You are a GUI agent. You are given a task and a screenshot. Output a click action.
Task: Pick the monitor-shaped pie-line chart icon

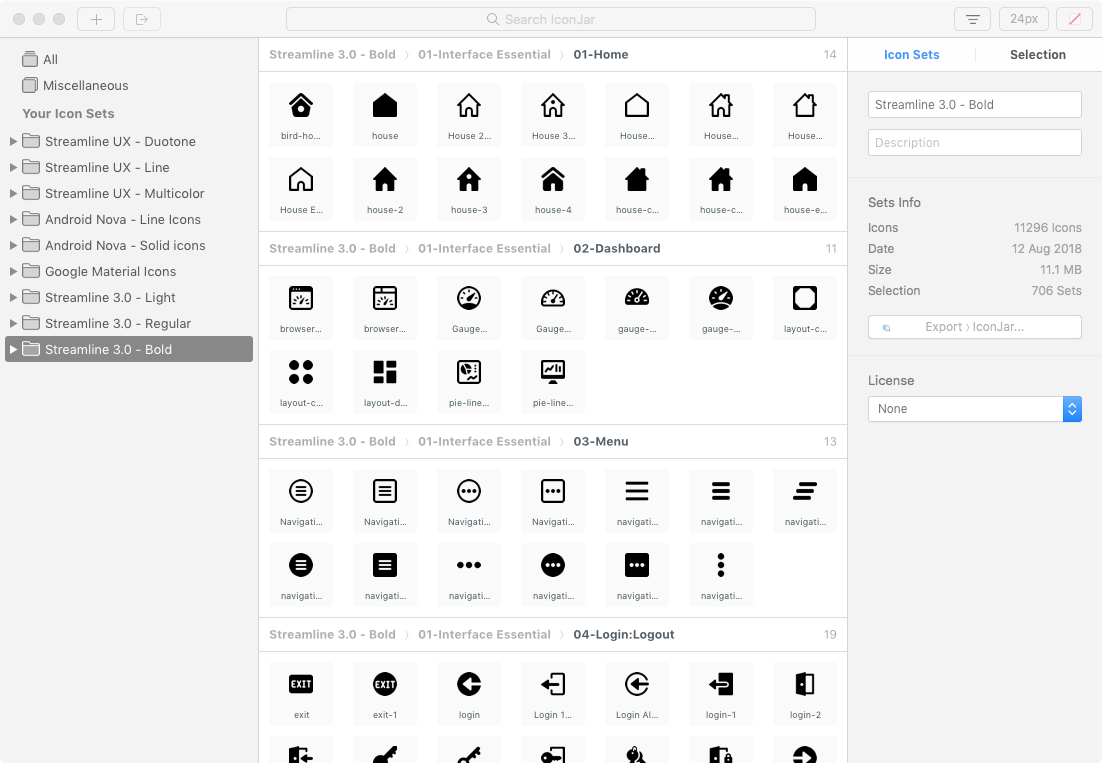click(553, 382)
